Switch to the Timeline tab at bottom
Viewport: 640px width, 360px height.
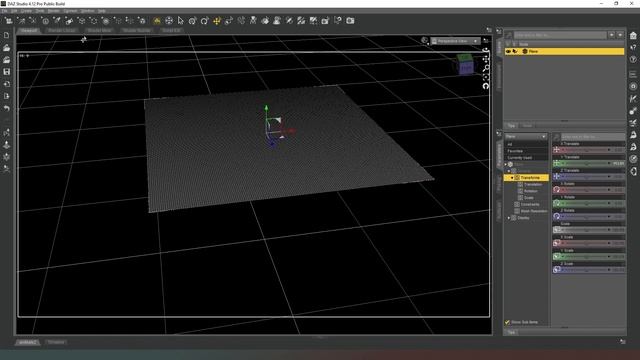56,342
